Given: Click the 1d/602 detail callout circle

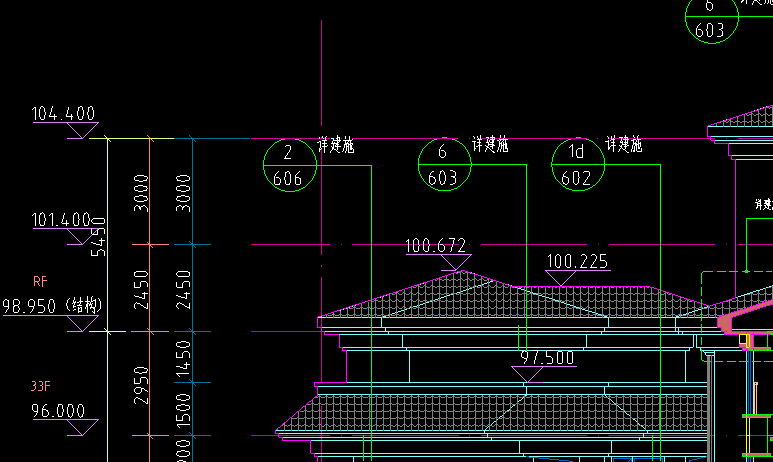Looking at the screenshot, I should (x=578, y=164).
